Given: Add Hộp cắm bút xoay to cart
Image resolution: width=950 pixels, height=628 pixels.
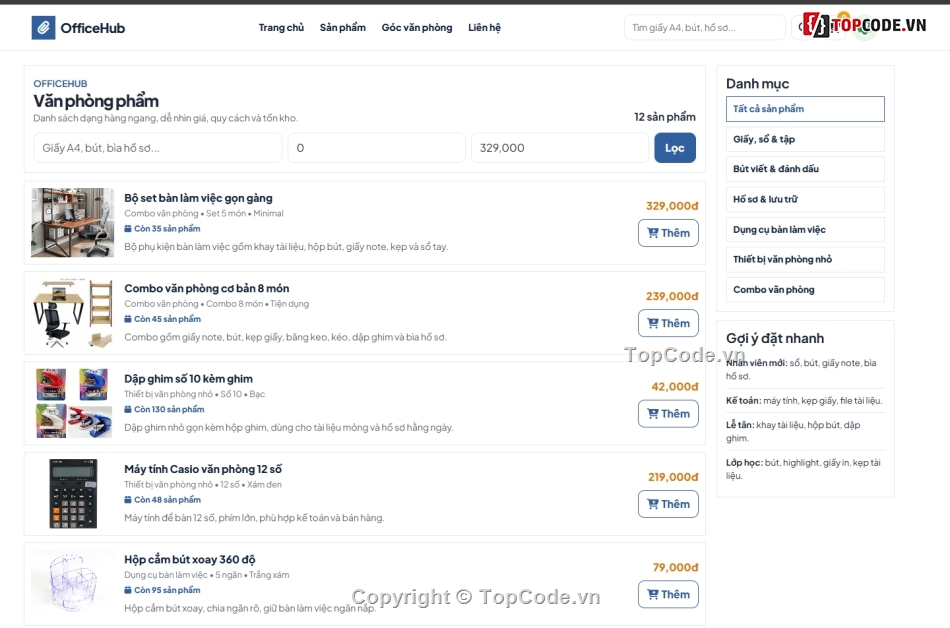Looking at the screenshot, I should coord(668,594).
